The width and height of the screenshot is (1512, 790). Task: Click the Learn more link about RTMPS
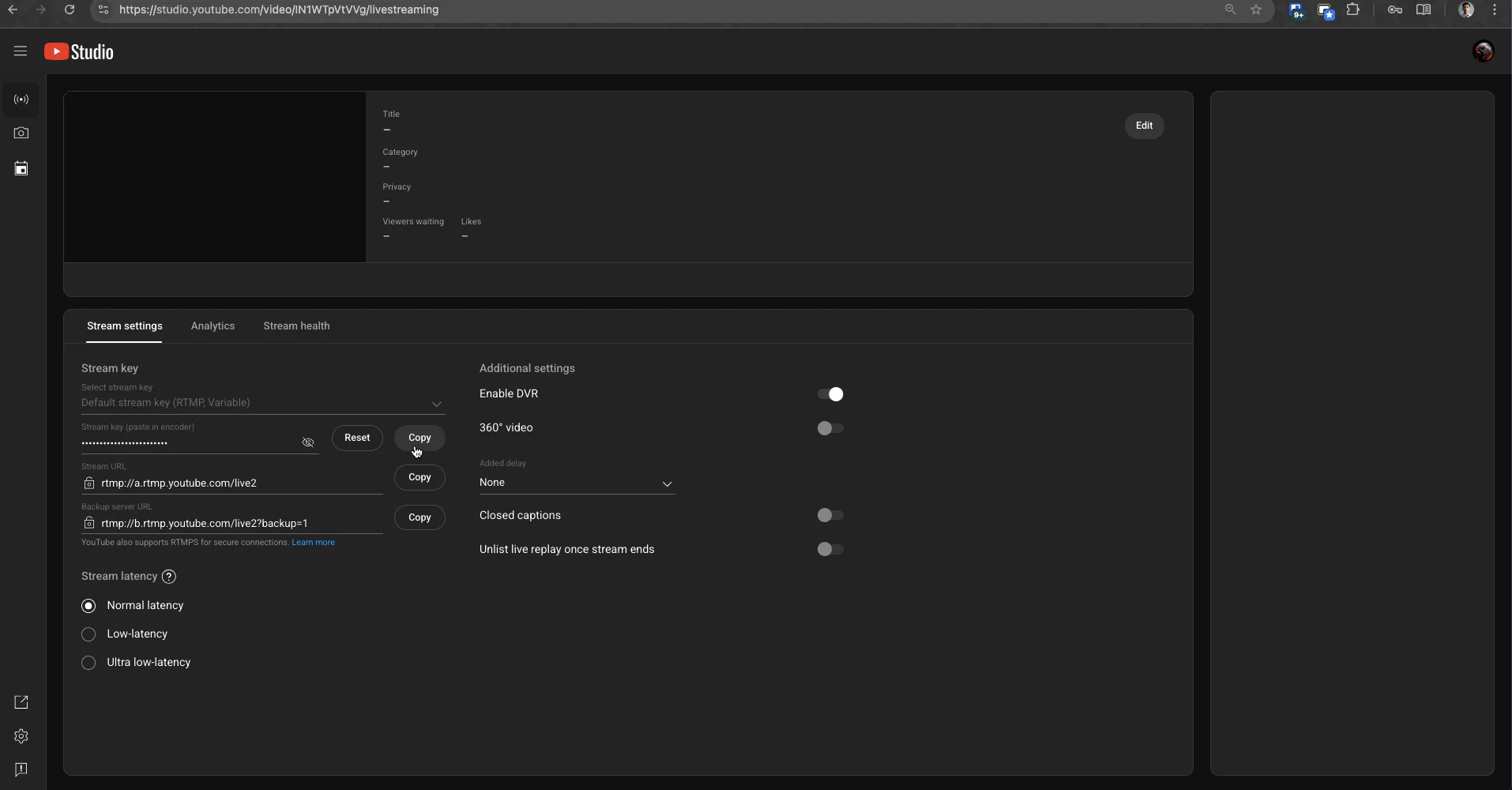pos(313,543)
